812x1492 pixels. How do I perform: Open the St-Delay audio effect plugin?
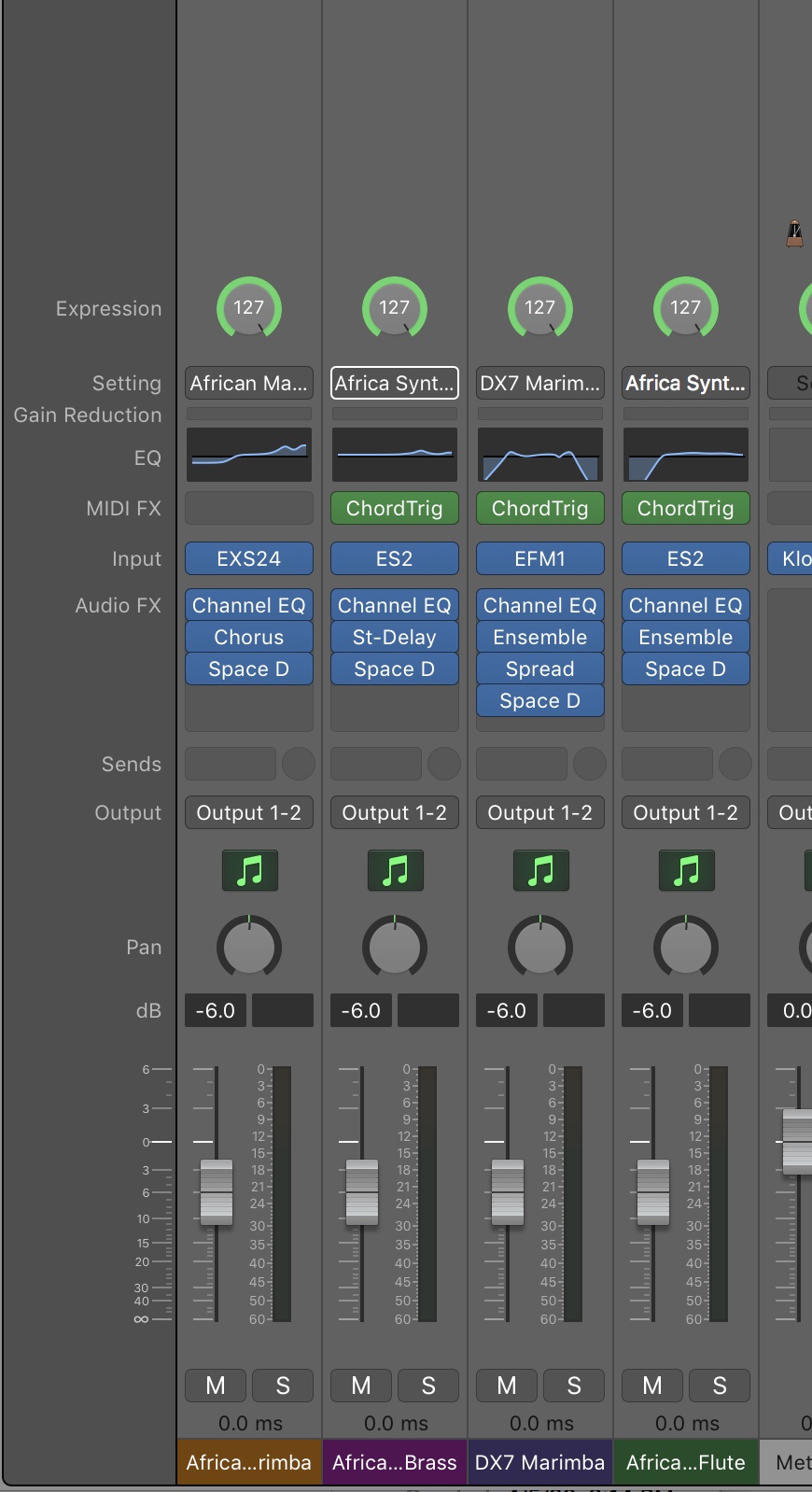pos(395,638)
